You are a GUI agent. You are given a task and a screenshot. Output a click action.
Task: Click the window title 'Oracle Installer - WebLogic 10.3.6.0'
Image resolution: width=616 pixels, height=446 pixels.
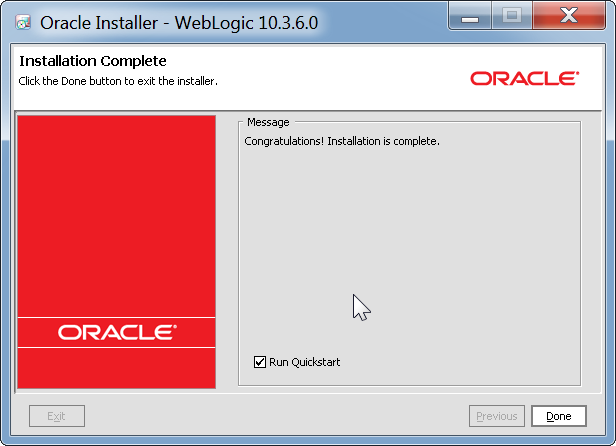tap(179, 23)
